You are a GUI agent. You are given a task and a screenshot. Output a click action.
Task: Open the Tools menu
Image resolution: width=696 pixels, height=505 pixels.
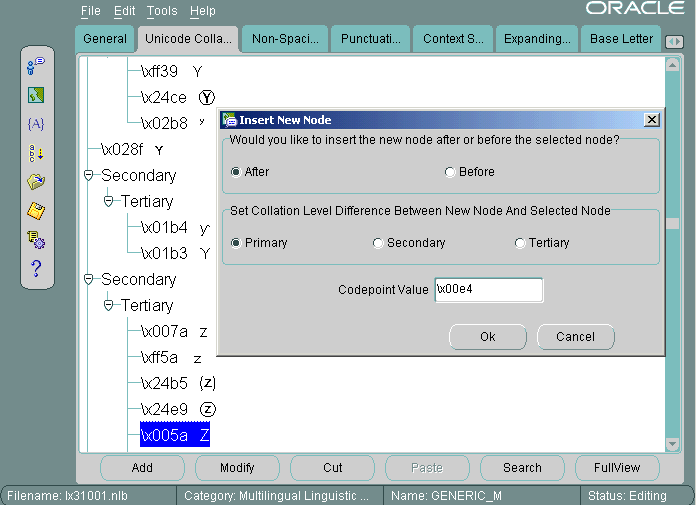coord(161,11)
